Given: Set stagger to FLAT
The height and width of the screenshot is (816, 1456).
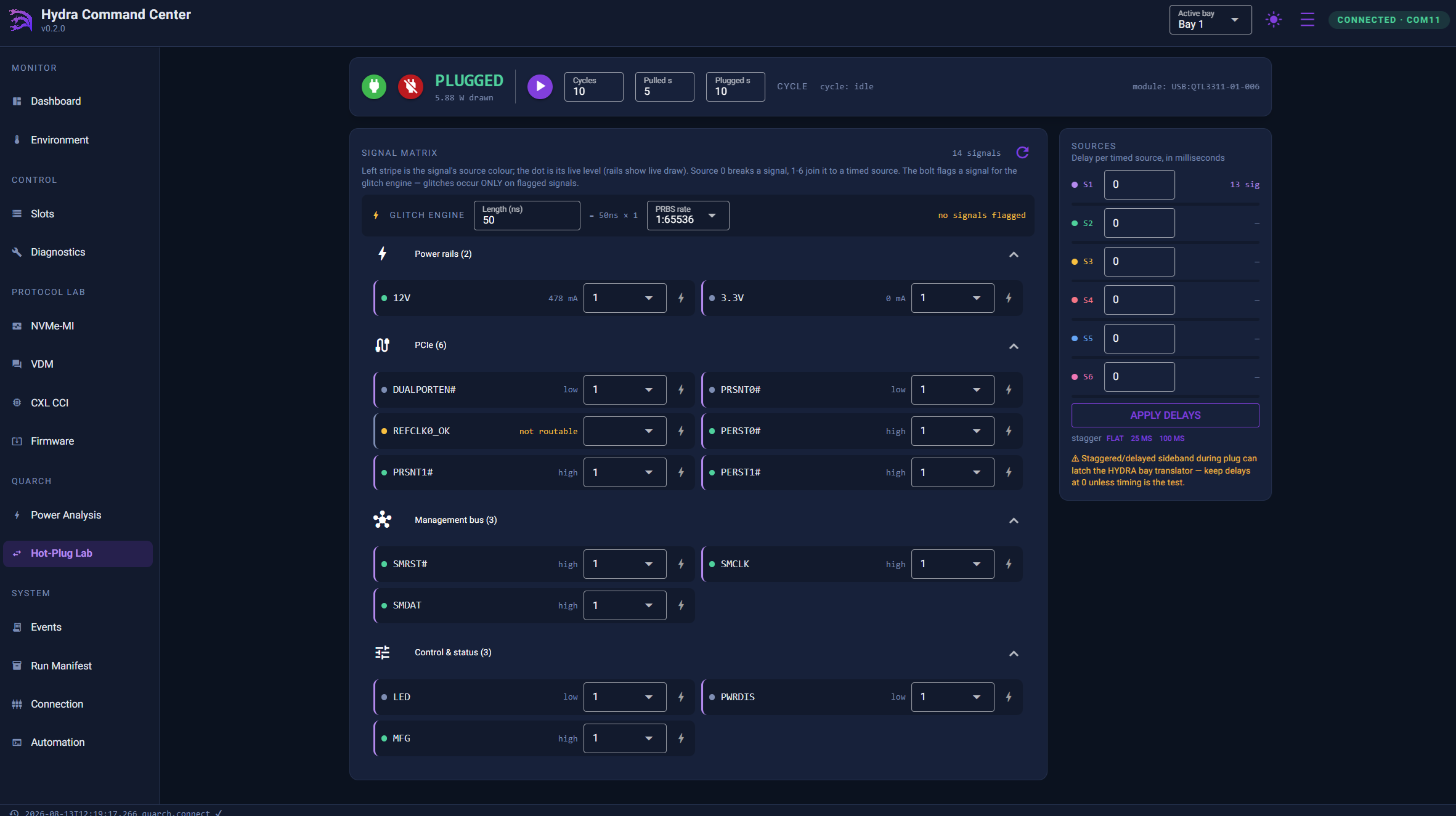Looking at the screenshot, I should (x=1115, y=438).
